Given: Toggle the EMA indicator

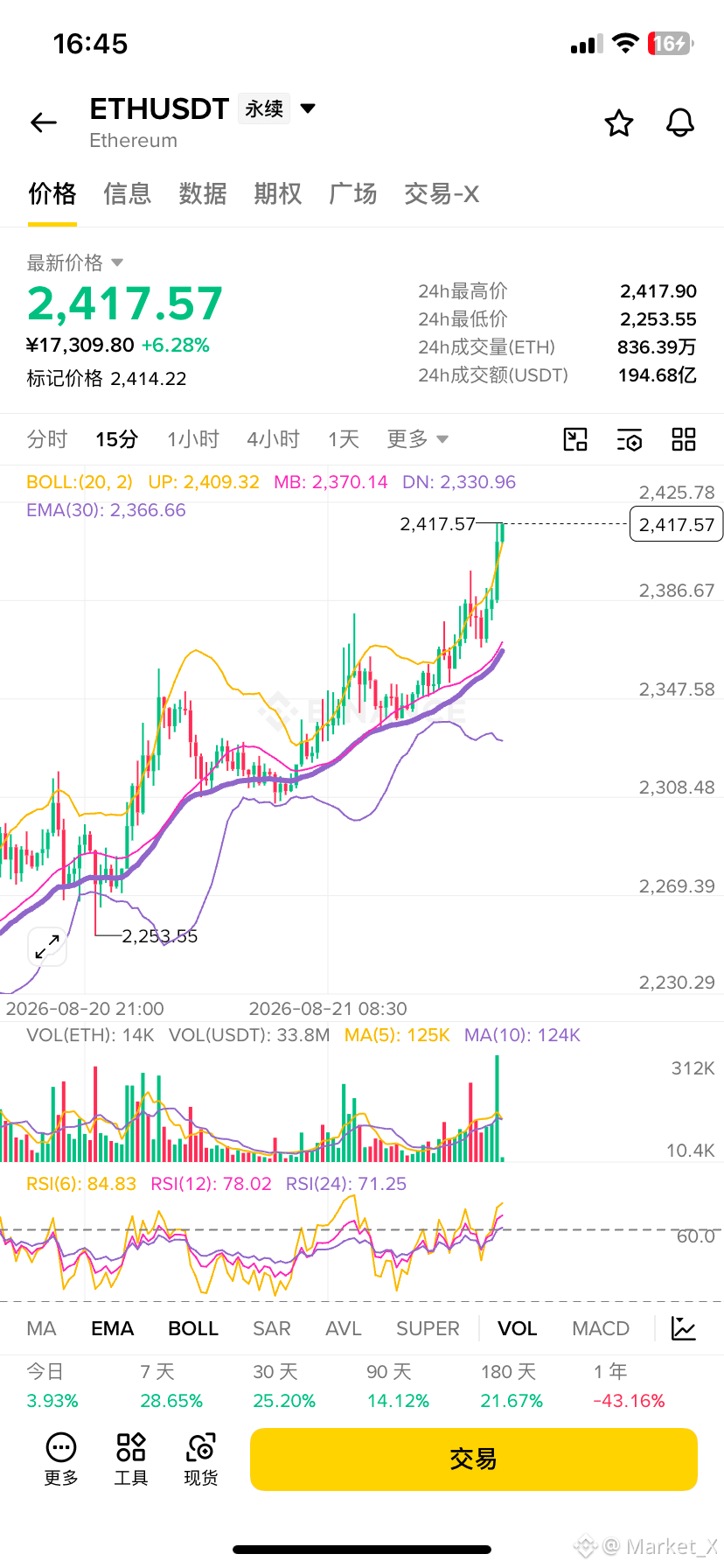Looking at the screenshot, I should pos(113,1328).
